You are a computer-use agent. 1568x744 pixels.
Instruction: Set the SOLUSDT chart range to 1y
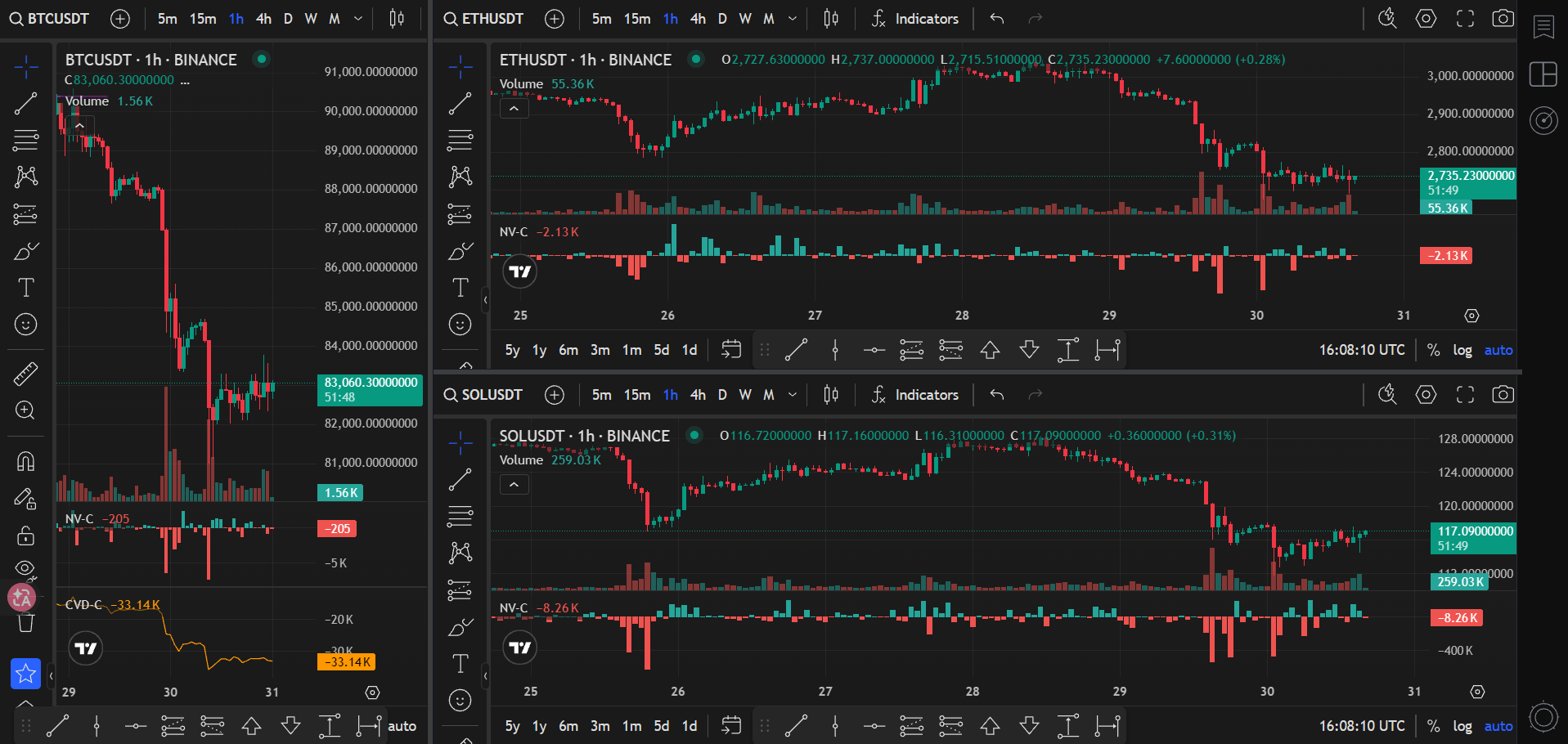(540, 726)
